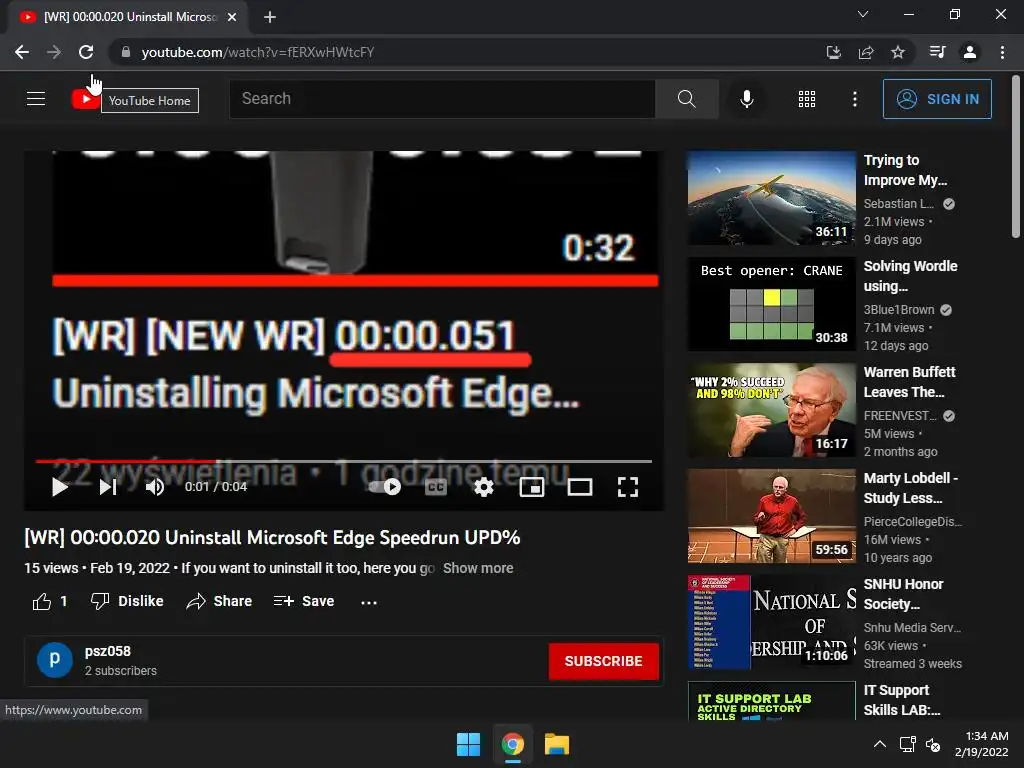Open network tray icon
The image size is (1024, 768).
(907, 744)
